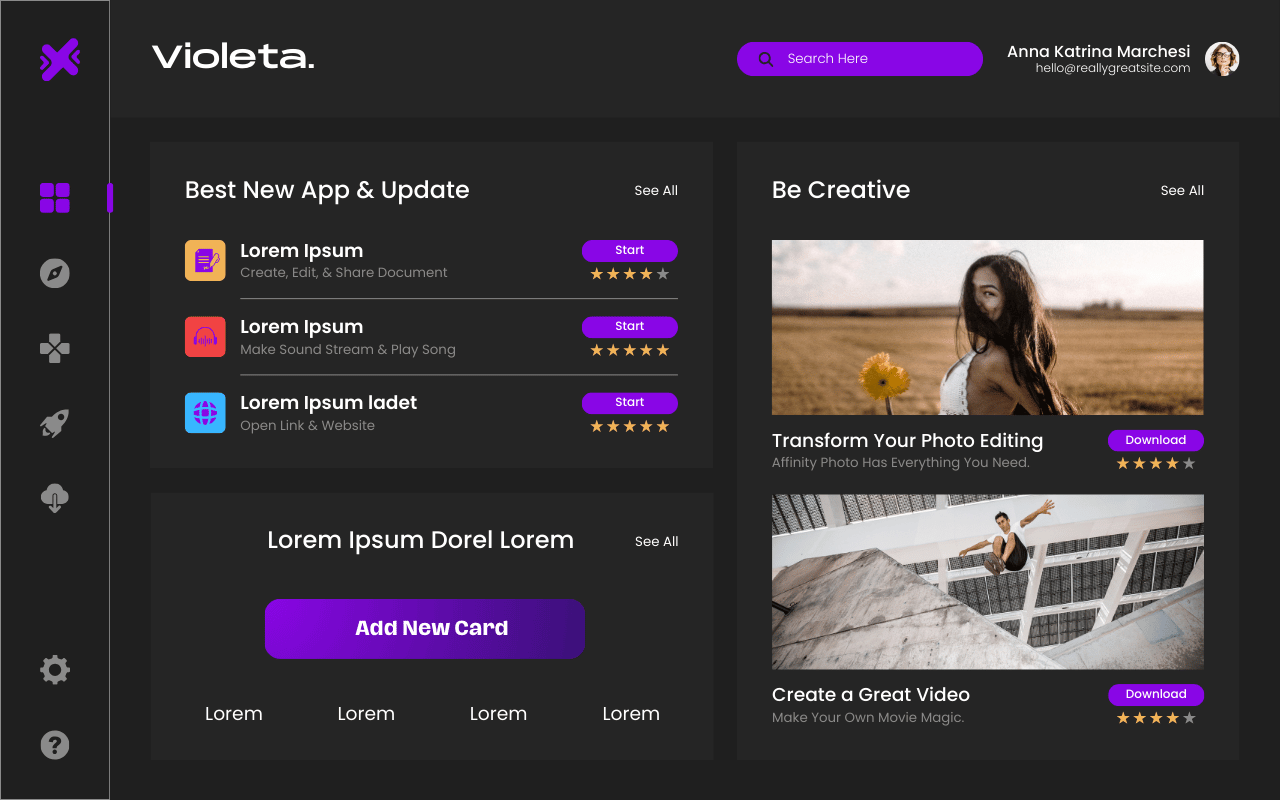
Task: Click 'Make Your Own Movie Magic.' text
Action: click(868, 718)
